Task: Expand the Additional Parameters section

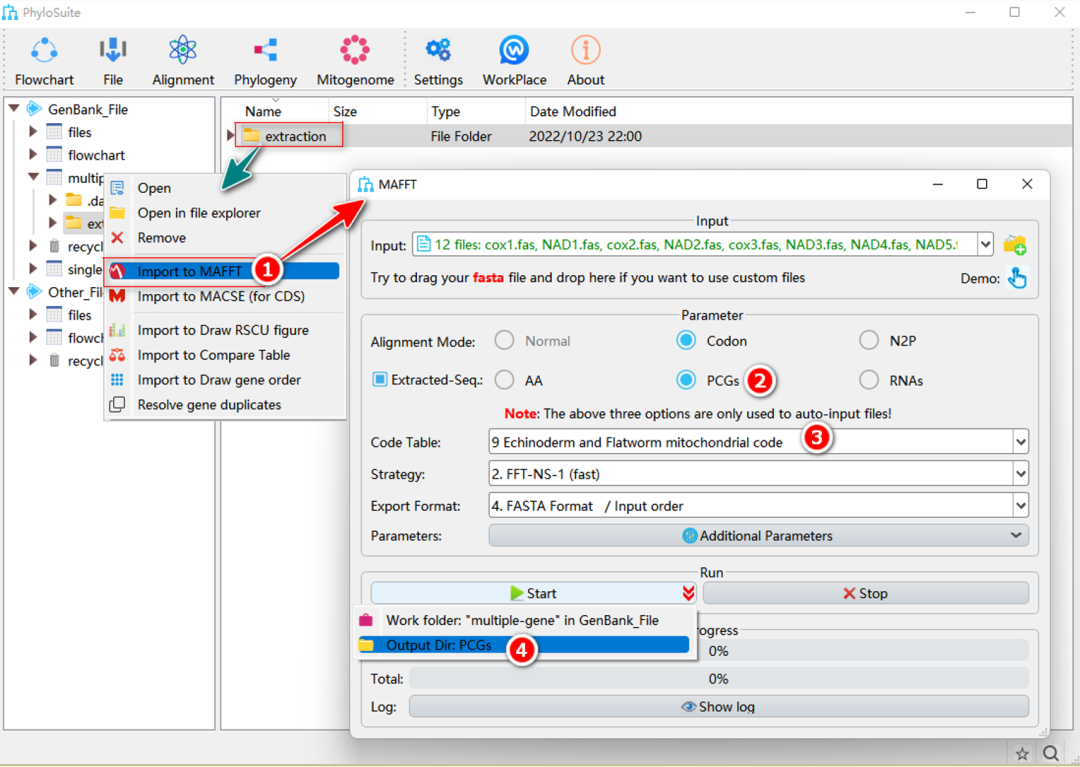Action: pyautogui.click(x=758, y=536)
